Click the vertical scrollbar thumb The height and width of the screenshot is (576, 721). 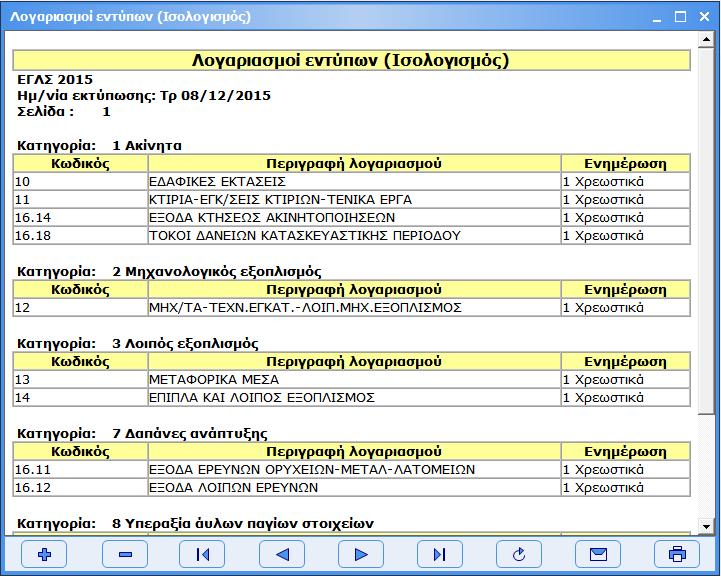[x=706, y=230]
